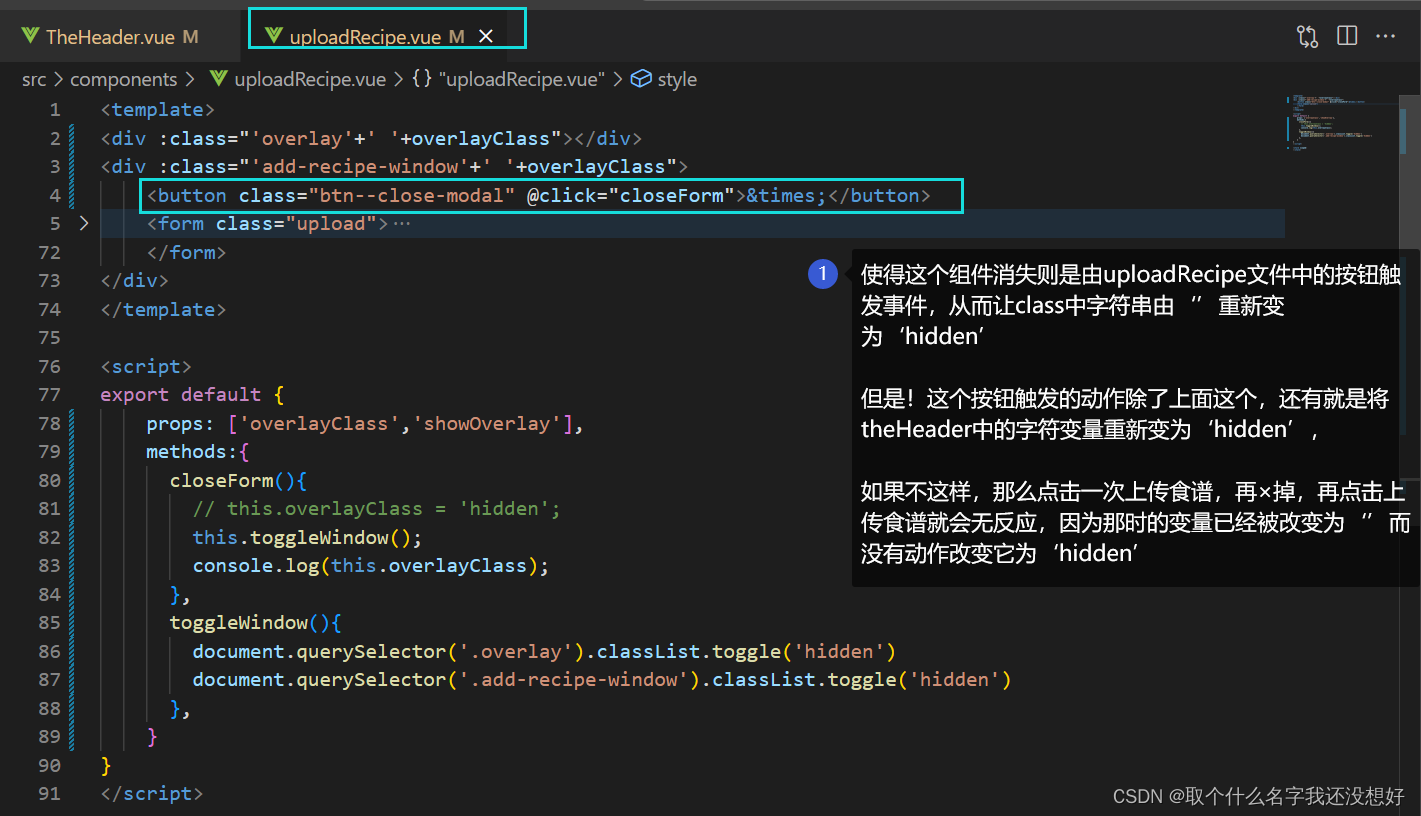Click the opening <script> tag

[146, 366]
